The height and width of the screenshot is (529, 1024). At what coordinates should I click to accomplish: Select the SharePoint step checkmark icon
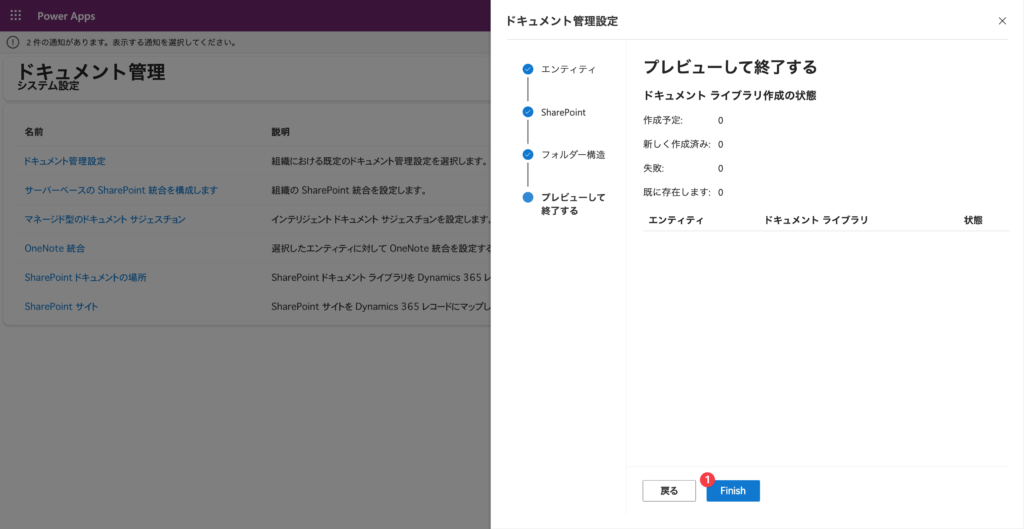coord(528,112)
